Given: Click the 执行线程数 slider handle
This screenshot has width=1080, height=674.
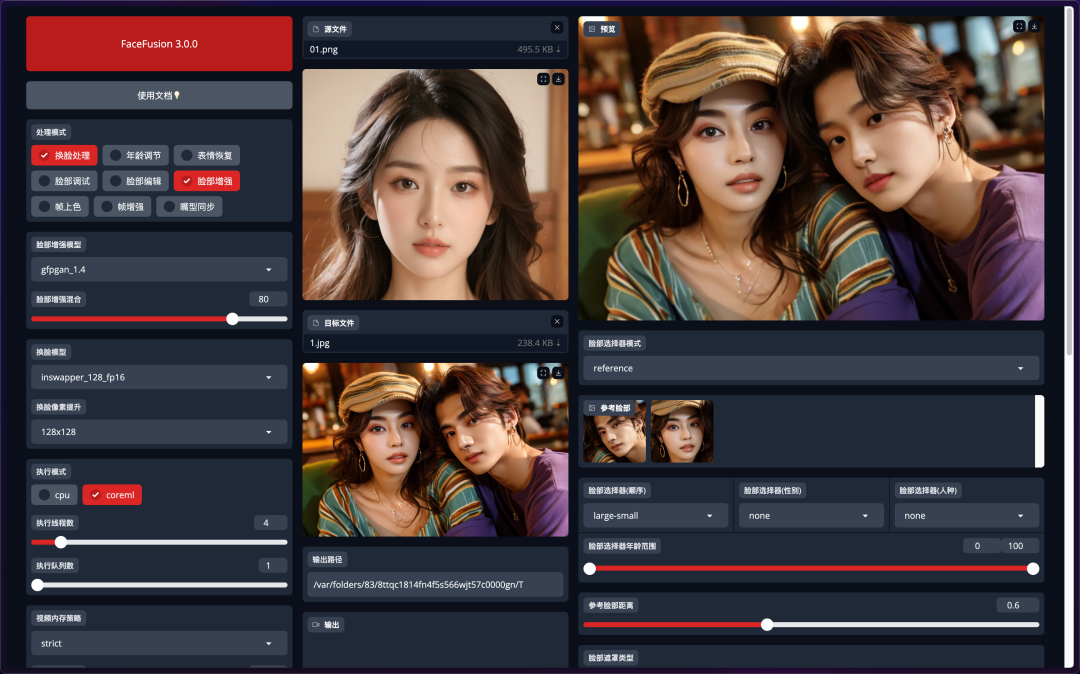Looking at the screenshot, I should click(x=61, y=543).
